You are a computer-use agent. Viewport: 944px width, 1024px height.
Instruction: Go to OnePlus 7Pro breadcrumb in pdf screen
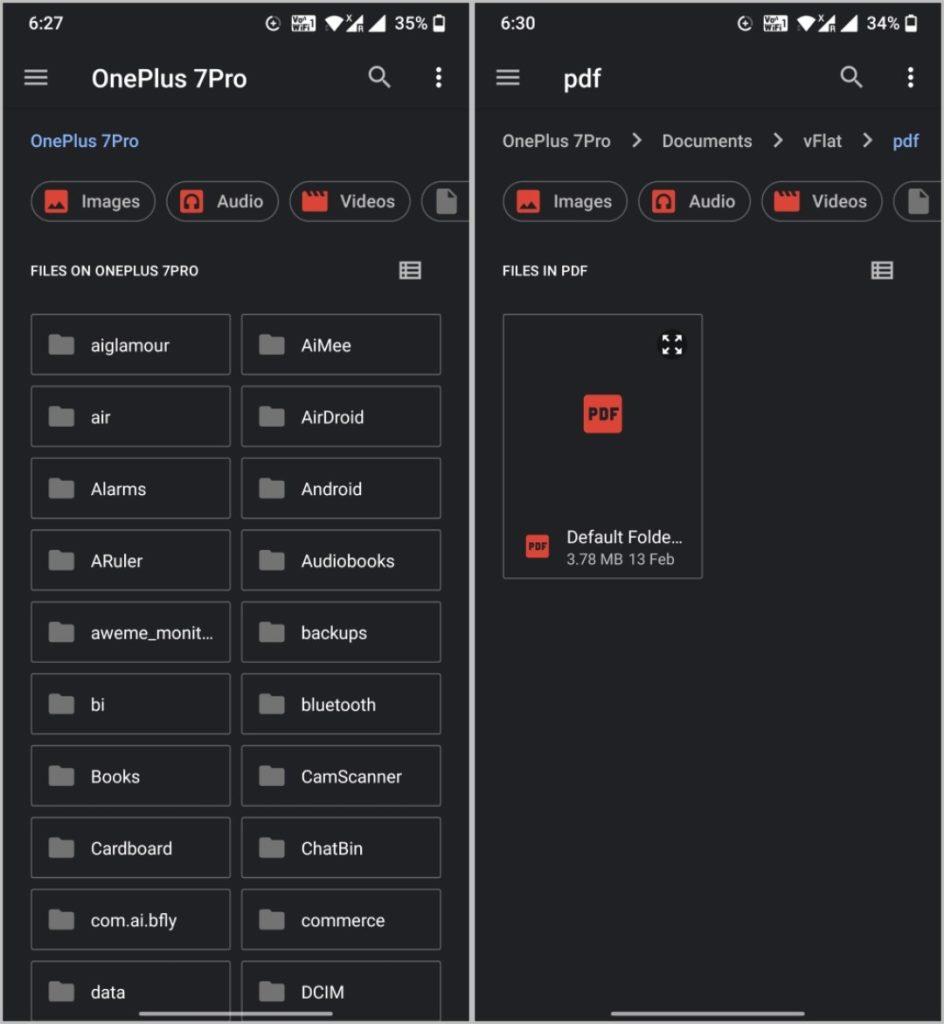click(x=556, y=141)
